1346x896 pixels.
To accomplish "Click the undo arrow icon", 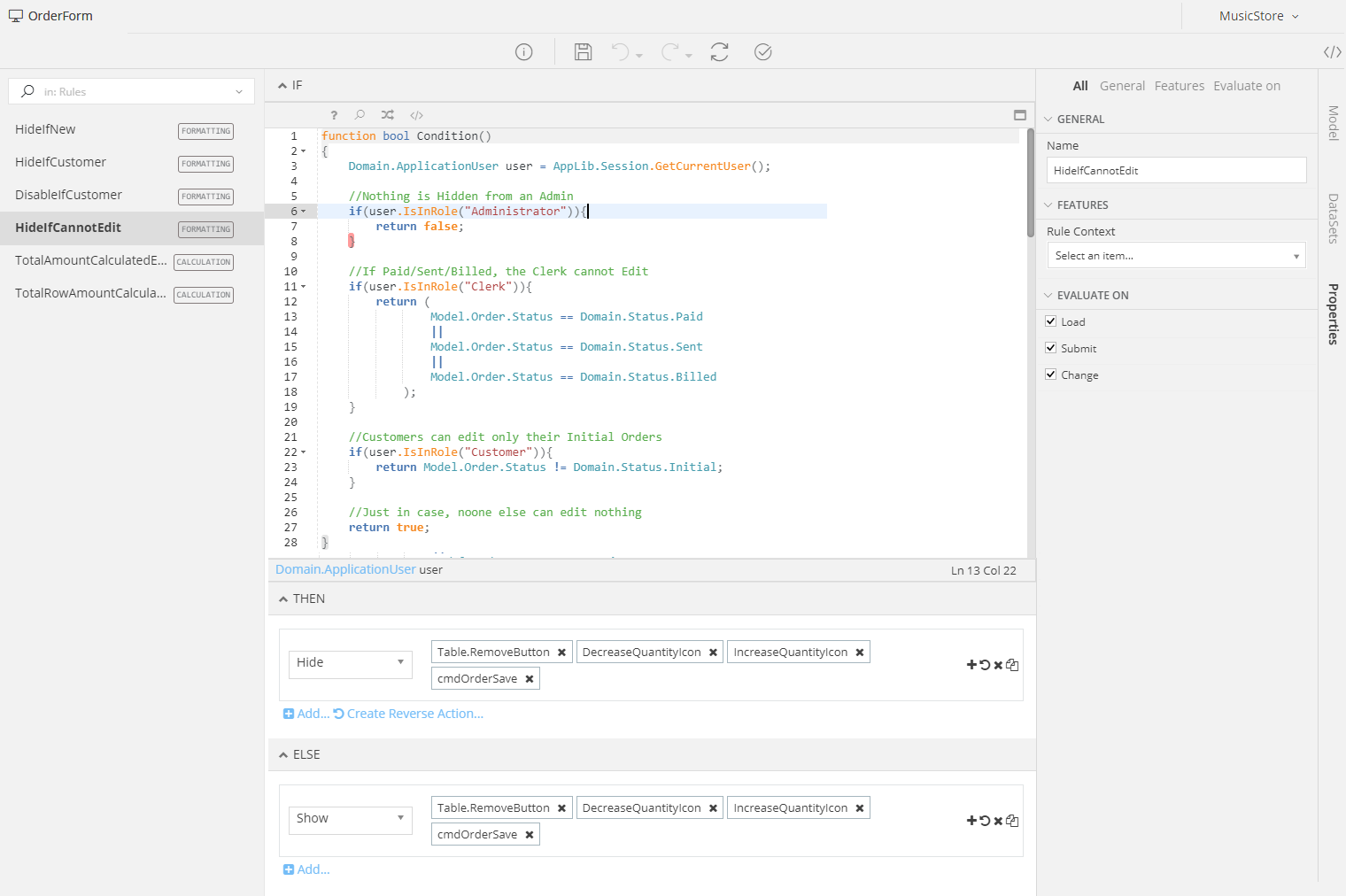I will pyautogui.click(x=620, y=52).
